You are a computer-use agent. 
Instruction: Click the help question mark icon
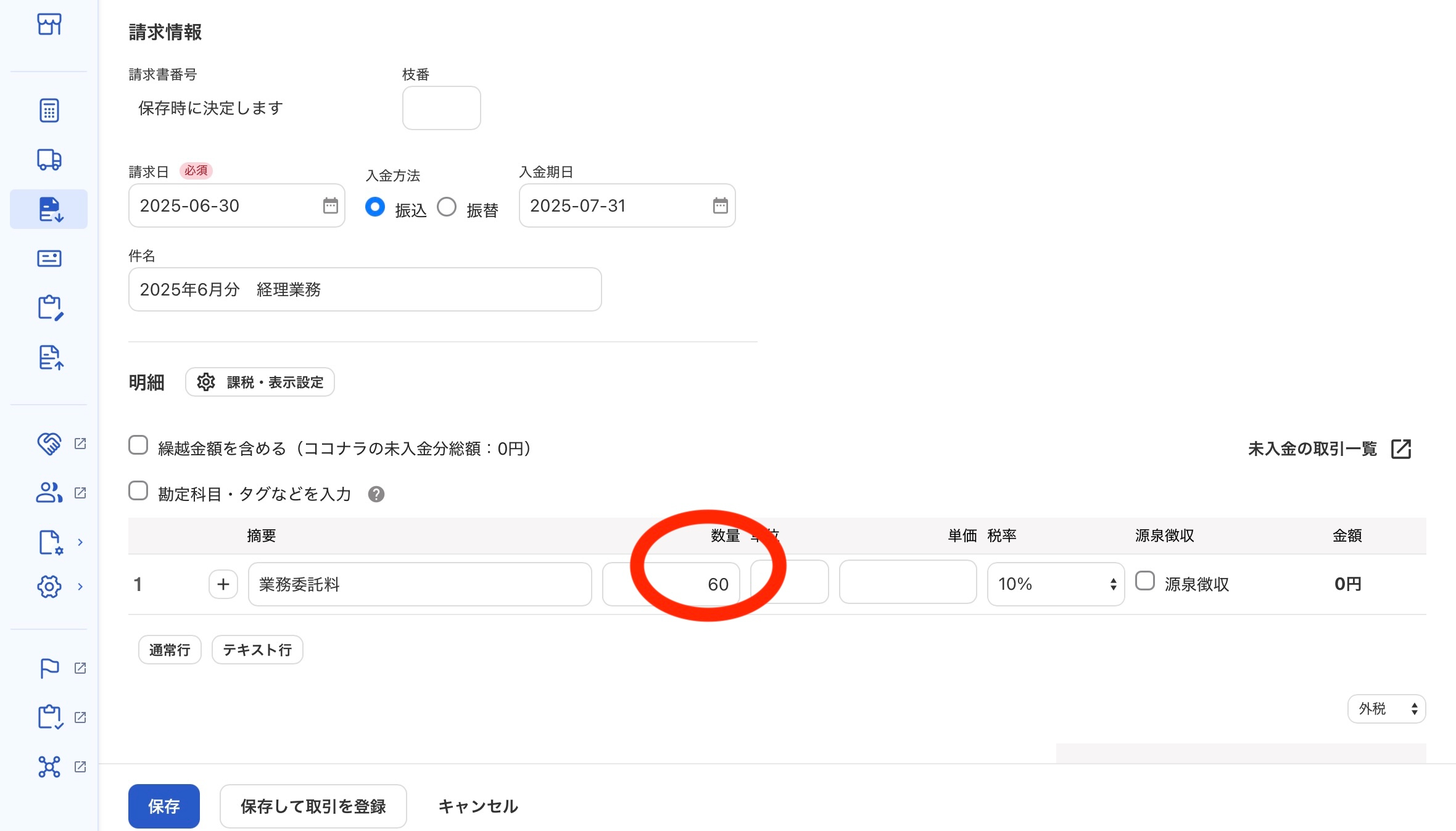click(x=376, y=494)
